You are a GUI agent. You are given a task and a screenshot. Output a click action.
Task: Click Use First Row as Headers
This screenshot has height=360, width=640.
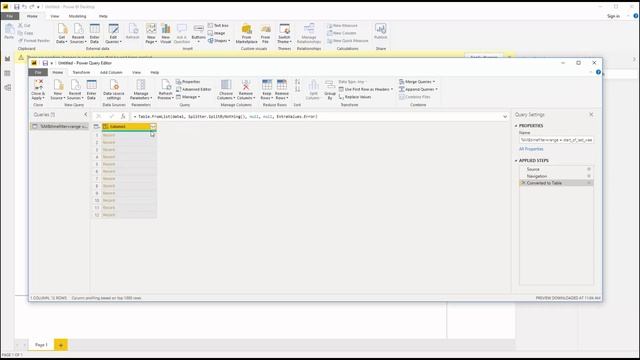(x=366, y=89)
